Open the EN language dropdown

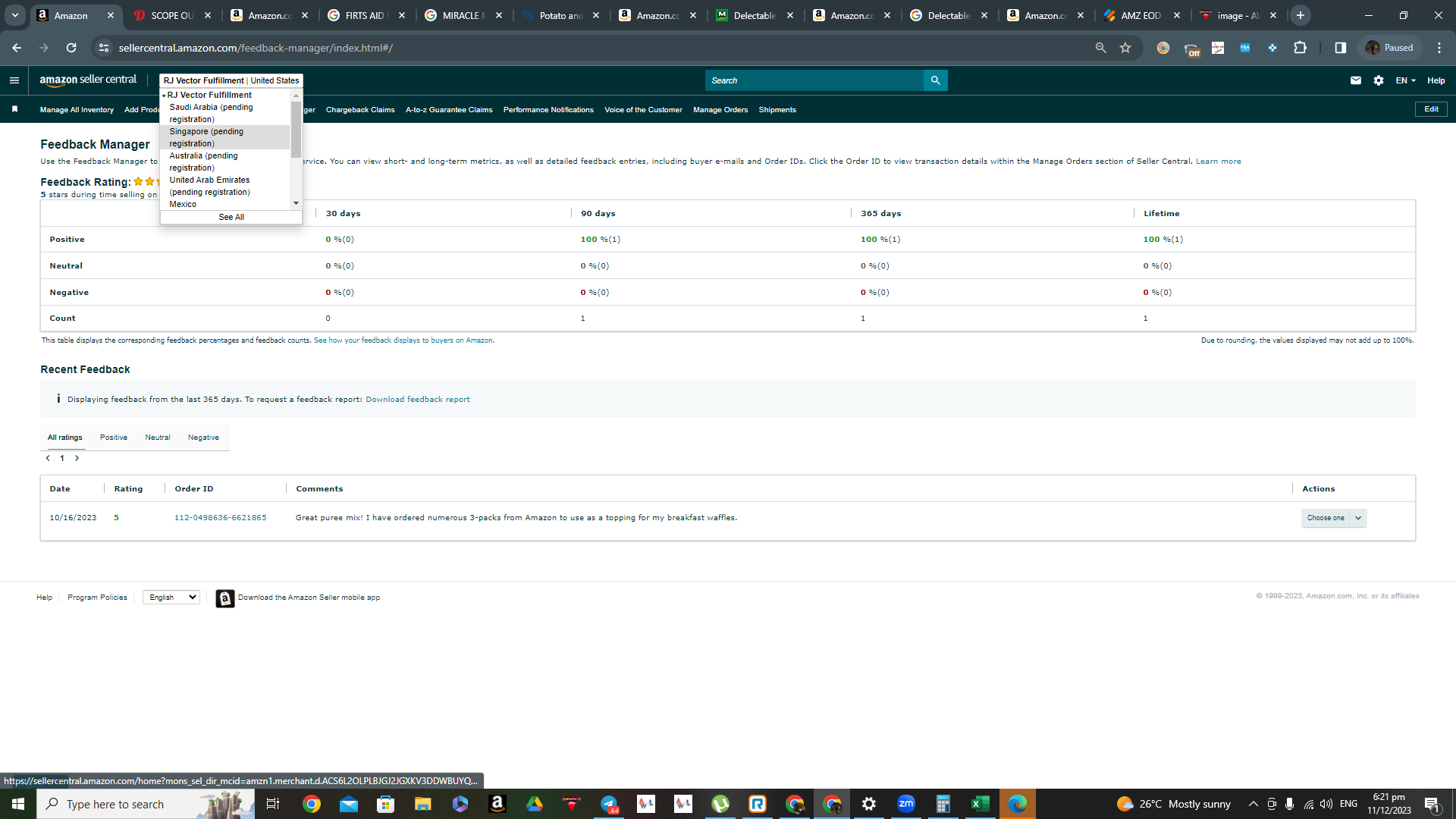[1405, 80]
